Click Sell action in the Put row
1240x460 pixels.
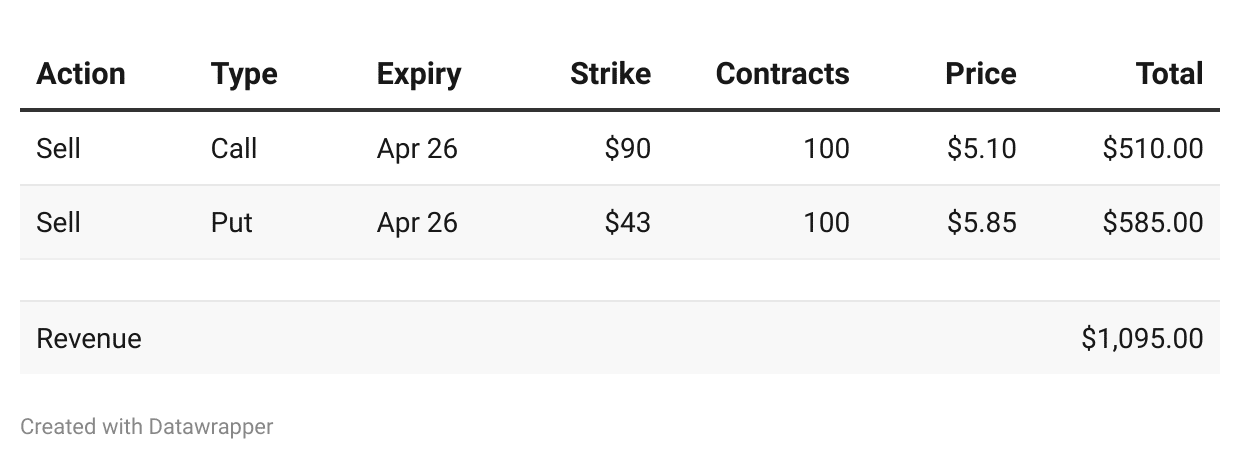pos(58,222)
